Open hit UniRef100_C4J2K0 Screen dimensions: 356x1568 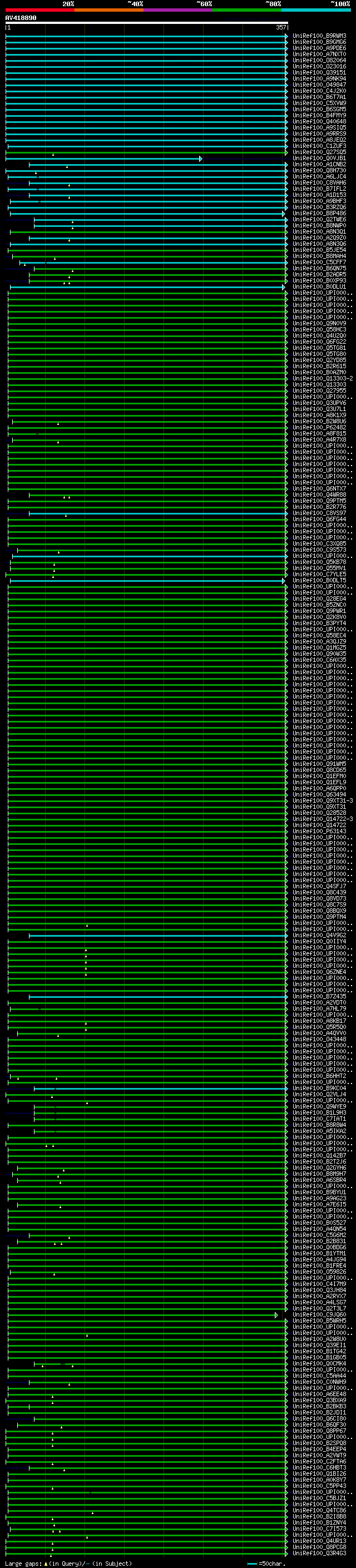pos(319,91)
